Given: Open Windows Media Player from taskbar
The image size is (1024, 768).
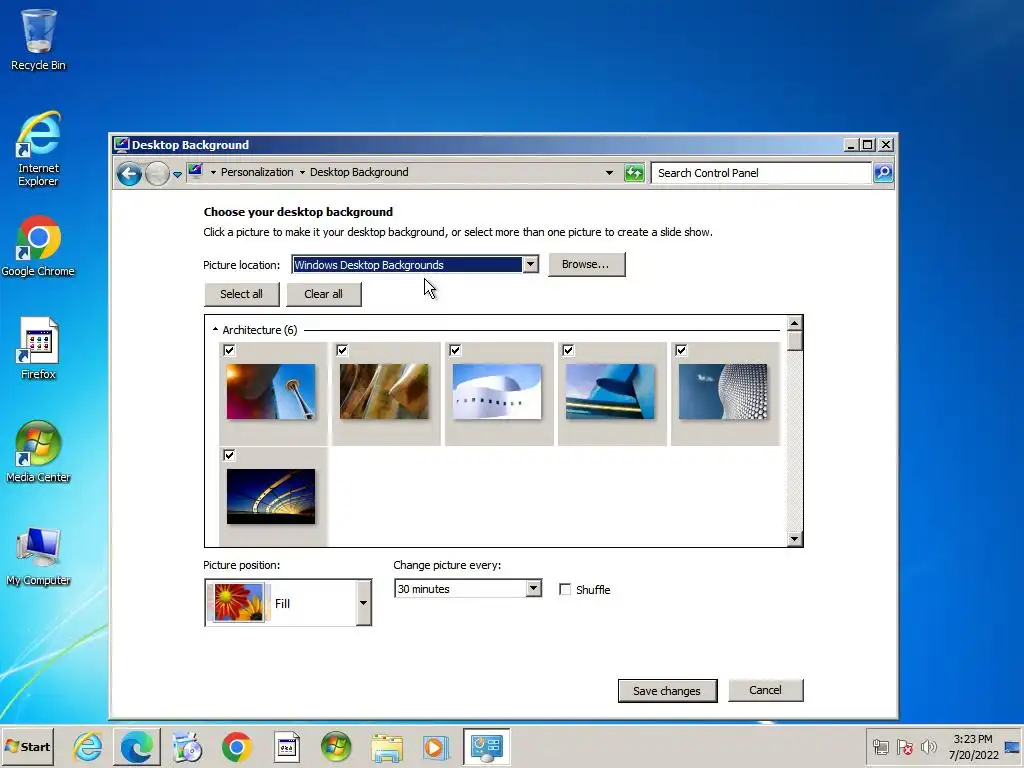Looking at the screenshot, I should pos(436,747).
